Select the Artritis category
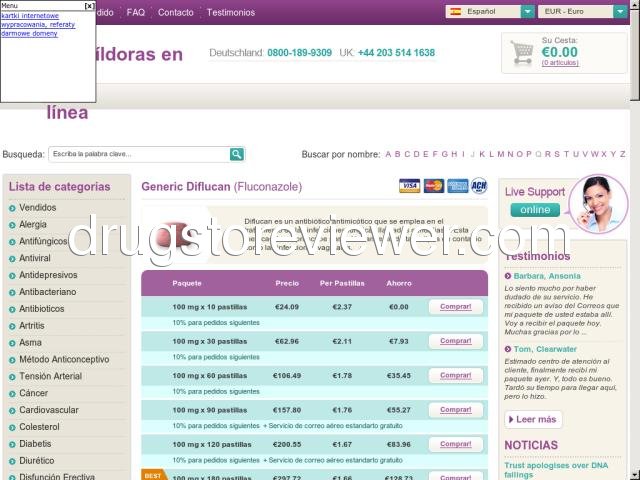The image size is (640, 480). (x=32, y=326)
